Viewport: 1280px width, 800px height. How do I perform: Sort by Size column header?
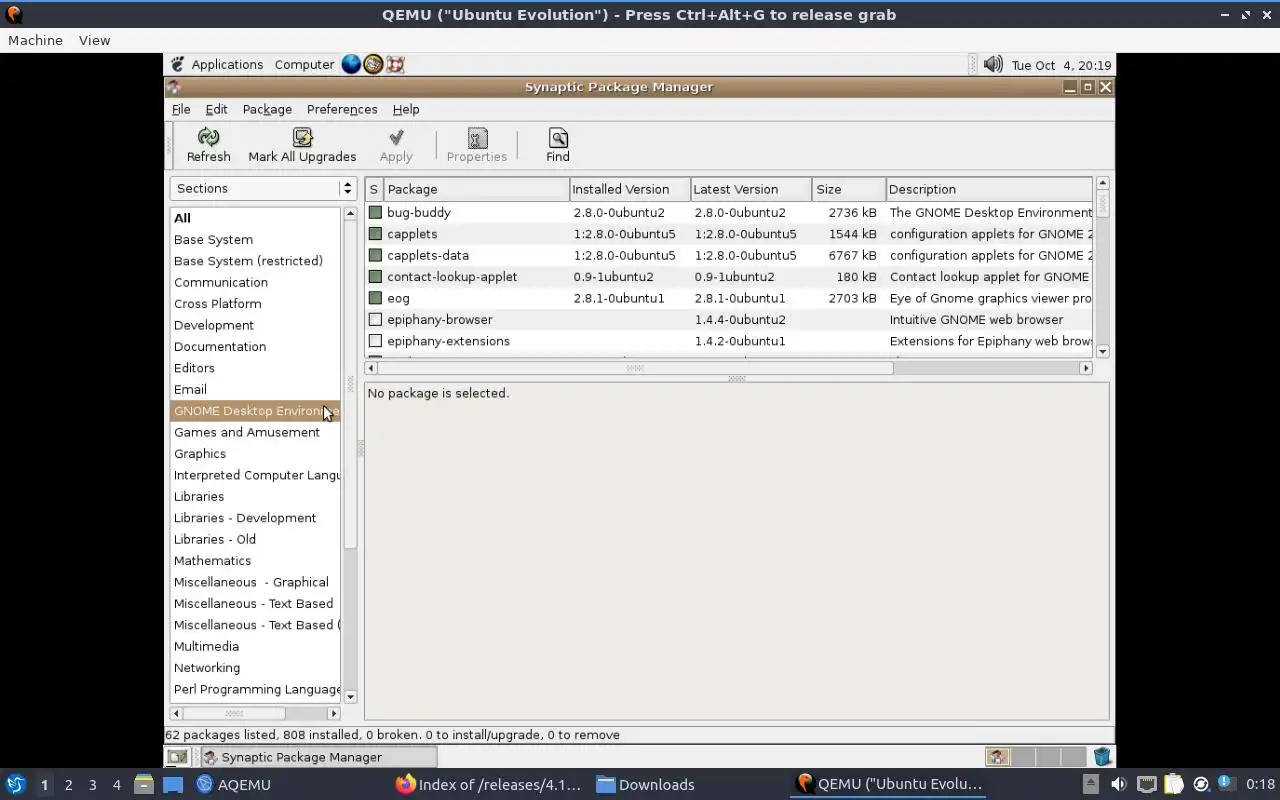(x=849, y=189)
